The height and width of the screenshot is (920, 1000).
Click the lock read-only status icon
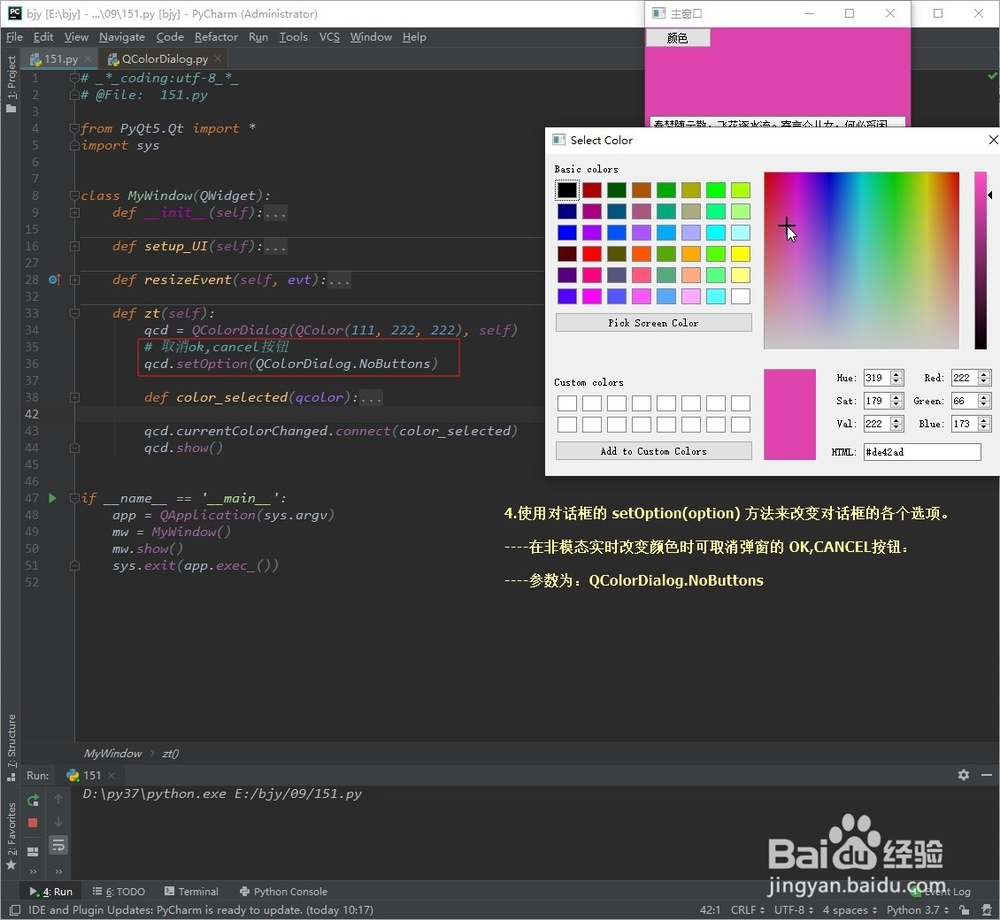[964, 910]
